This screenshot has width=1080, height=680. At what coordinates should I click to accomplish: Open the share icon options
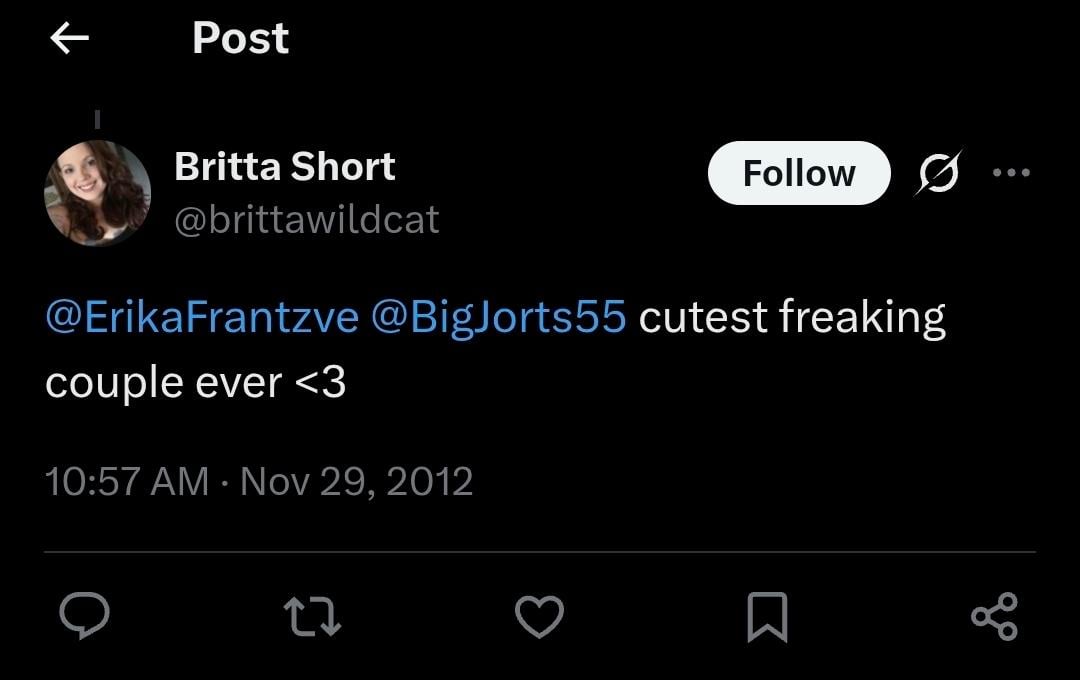pos(995,616)
